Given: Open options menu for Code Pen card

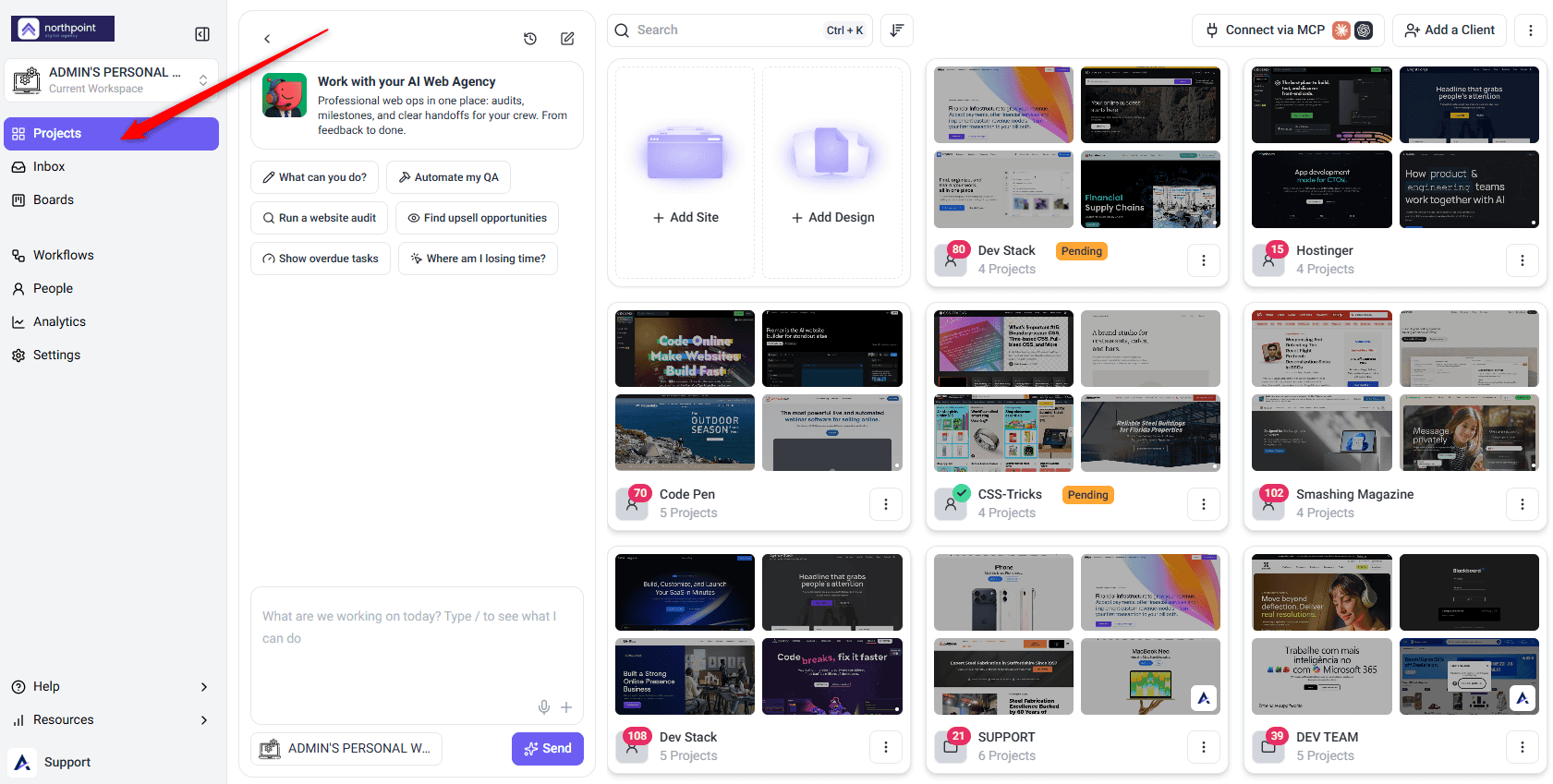Looking at the screenshot, I should [x=886, y=504].
